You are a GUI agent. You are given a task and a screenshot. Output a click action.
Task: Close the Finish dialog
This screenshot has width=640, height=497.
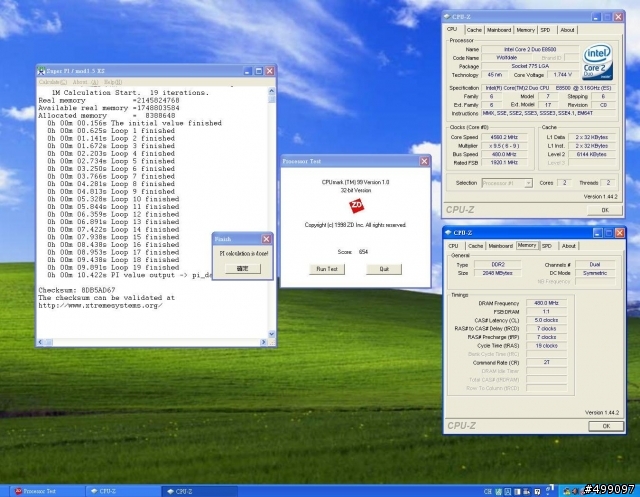pyautogui.click(x=267, y=239)
